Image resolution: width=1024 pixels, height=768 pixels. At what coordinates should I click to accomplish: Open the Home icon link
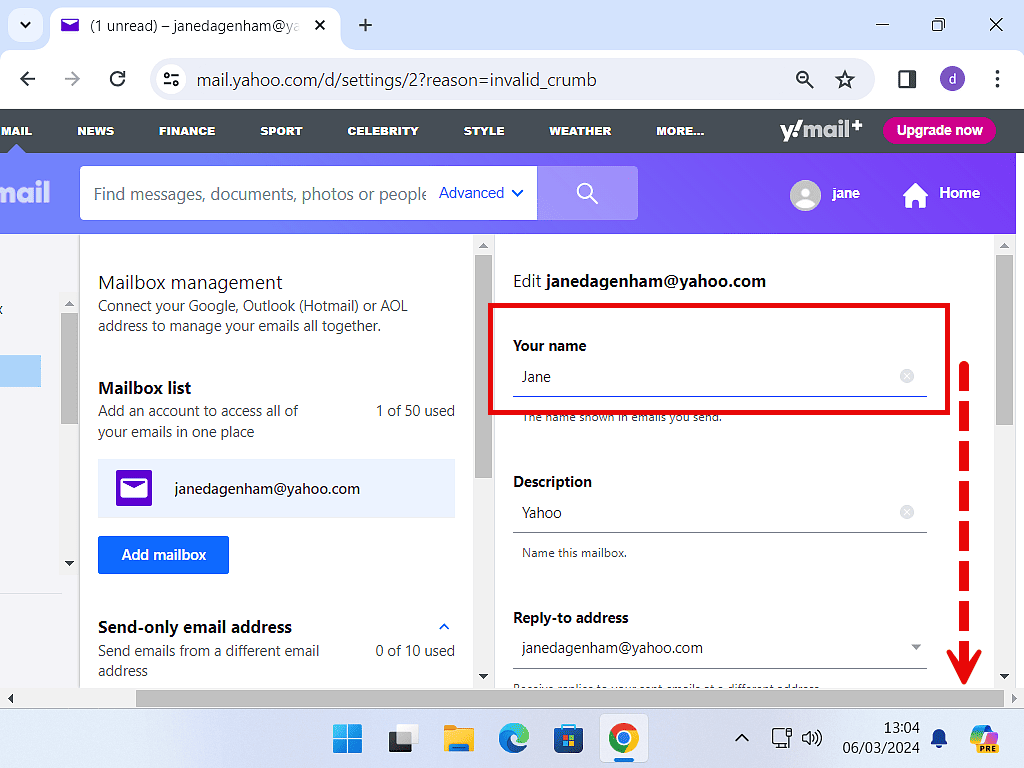[x=915, y=194]
